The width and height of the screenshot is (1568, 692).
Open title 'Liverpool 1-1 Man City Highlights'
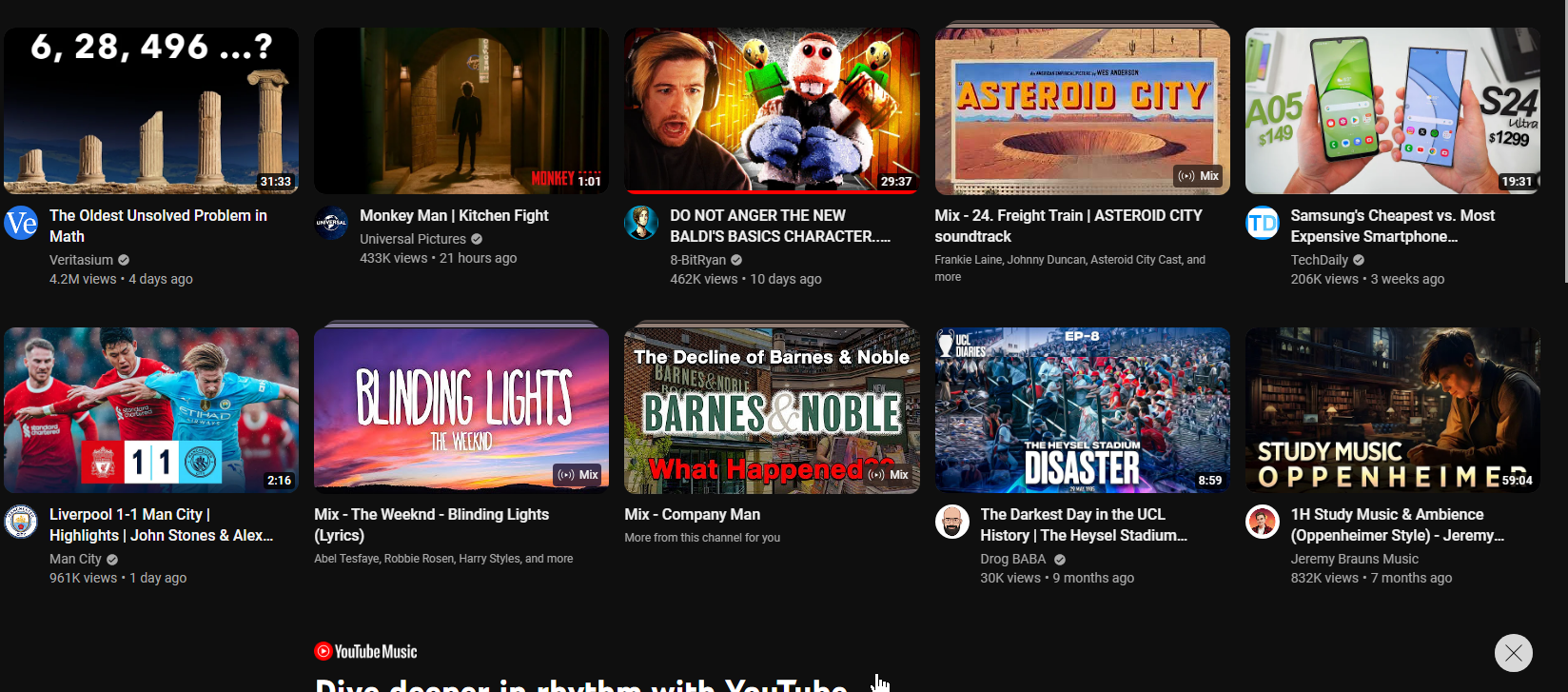tap(162, 524)
